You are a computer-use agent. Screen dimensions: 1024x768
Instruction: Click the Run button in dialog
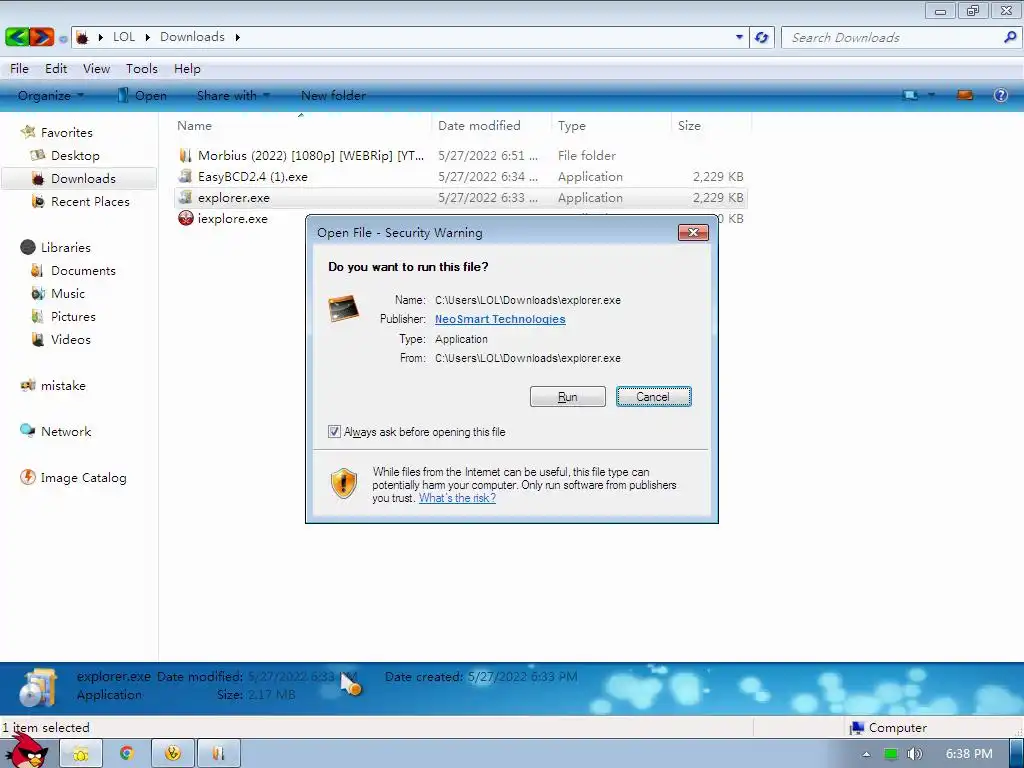tap(568, 396)
